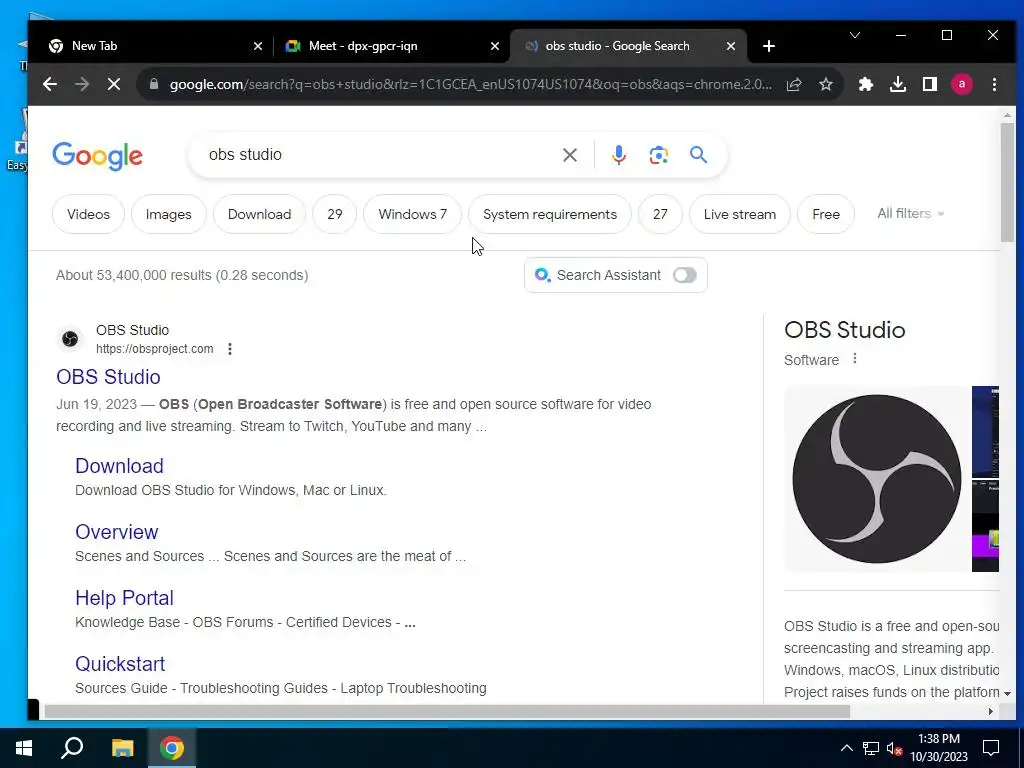Close the obs studio search tab
1024x768 pixels.
tap(731, 46)
